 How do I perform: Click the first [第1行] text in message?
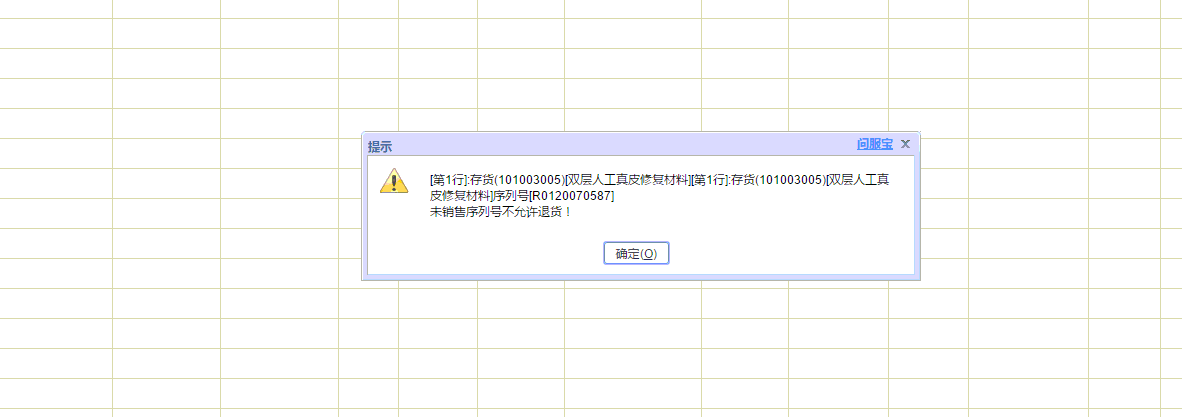coord(448,179)
